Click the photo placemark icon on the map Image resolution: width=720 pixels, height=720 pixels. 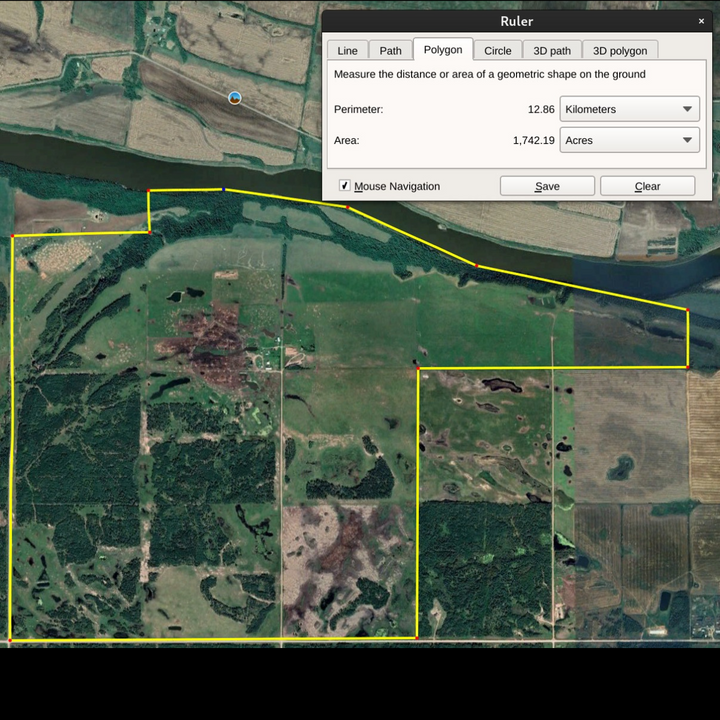tap(235, 98)
